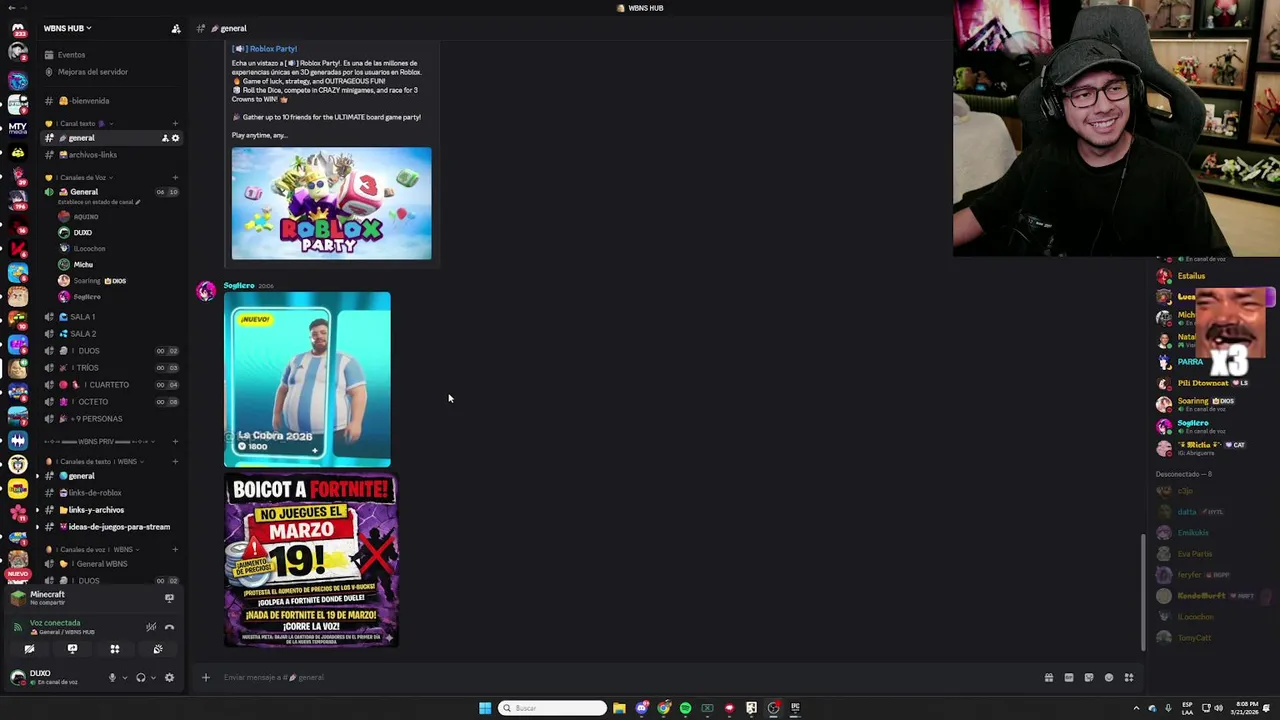Image resolution: width=1280 pixels, height=720 pixels.
Task: Click the Windows Start button
Action: (485, 708)
